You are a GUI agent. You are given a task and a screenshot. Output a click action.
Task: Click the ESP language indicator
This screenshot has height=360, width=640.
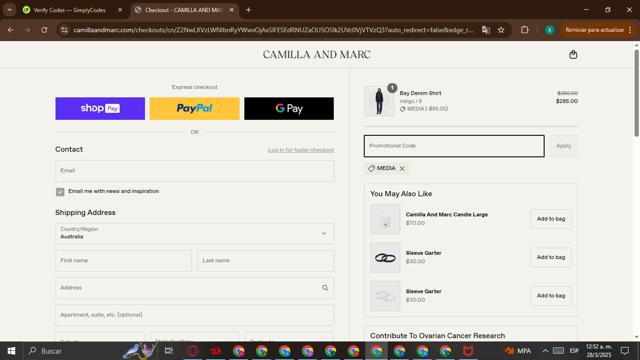[x=574, y=351]
